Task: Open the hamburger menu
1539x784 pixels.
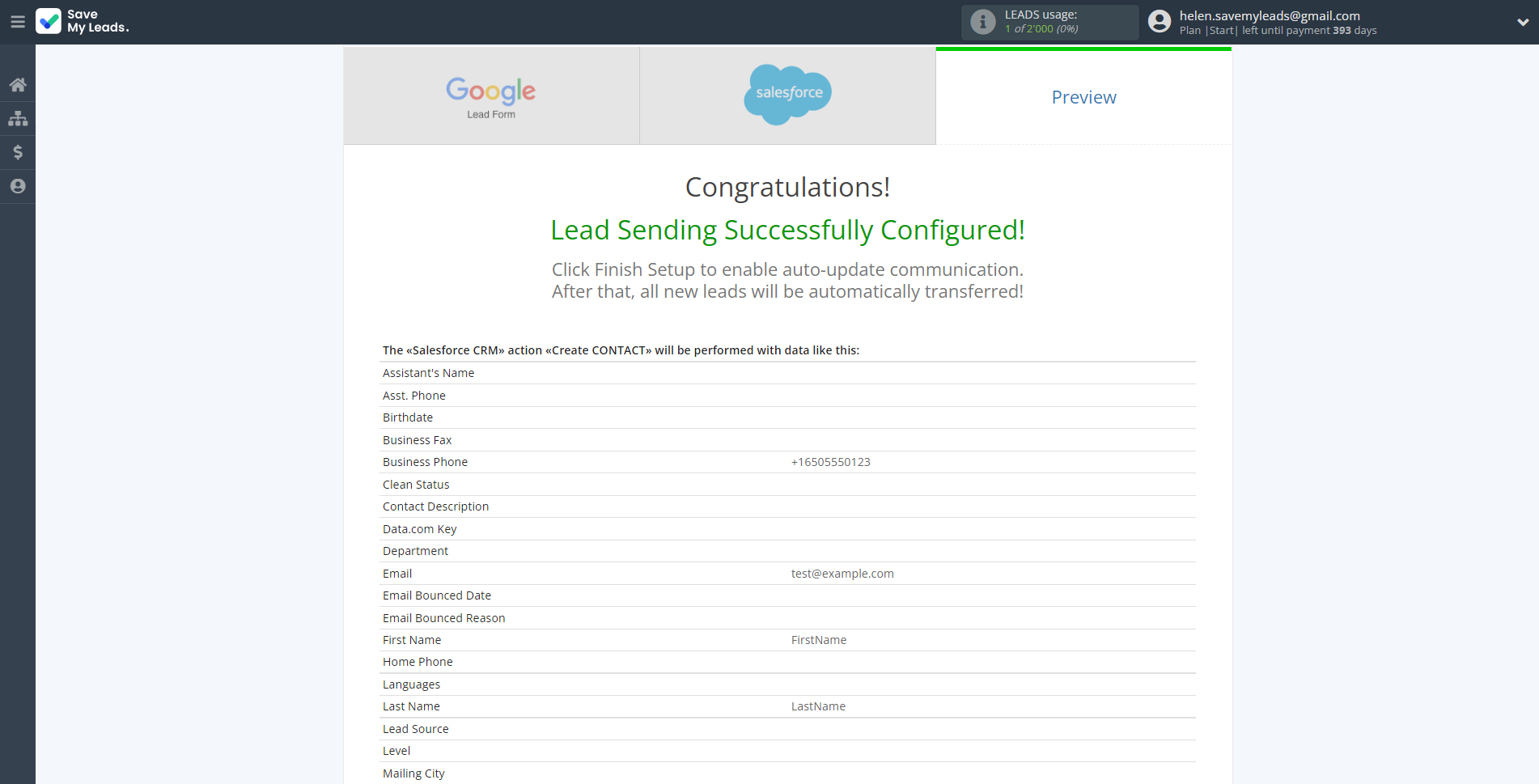Action: [18, 22]
